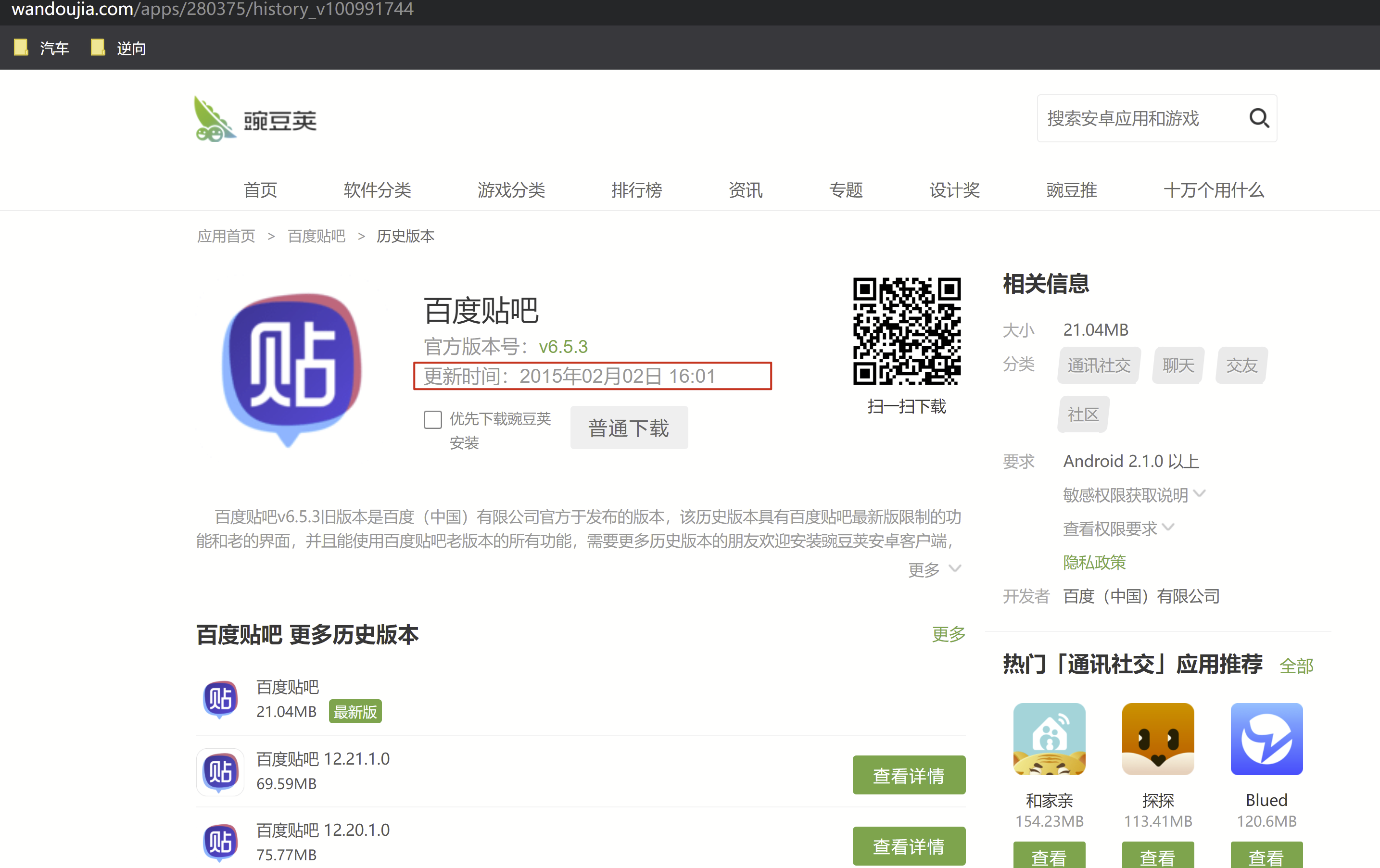Screen dimensions: 1380x868
Task: Click the Tieba icon in the 12.20.1.0 row
Action: pos(220,843)
